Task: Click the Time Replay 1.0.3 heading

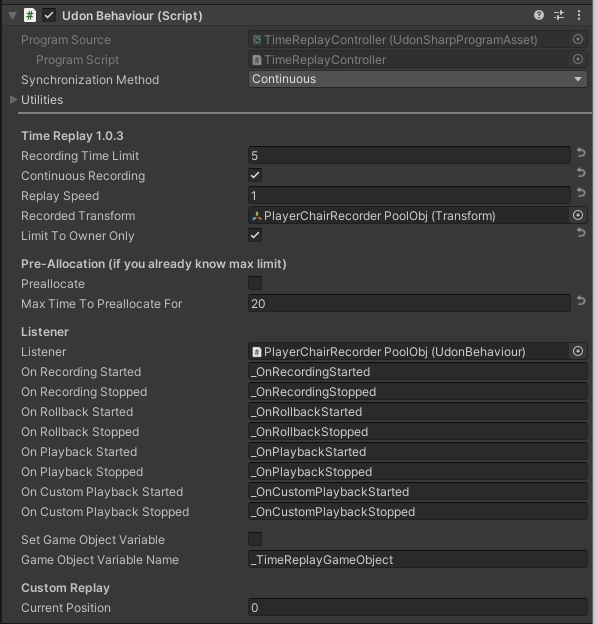Action: [72, 136]
